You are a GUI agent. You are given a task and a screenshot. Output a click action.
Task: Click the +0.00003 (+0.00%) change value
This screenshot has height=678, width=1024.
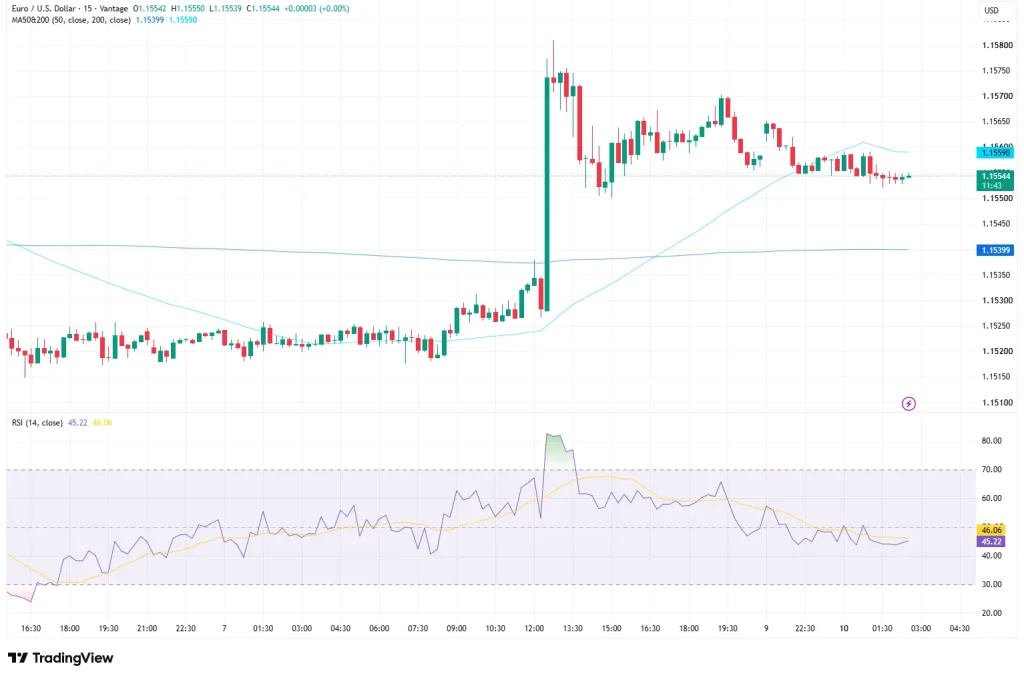(x=317, y=8)
